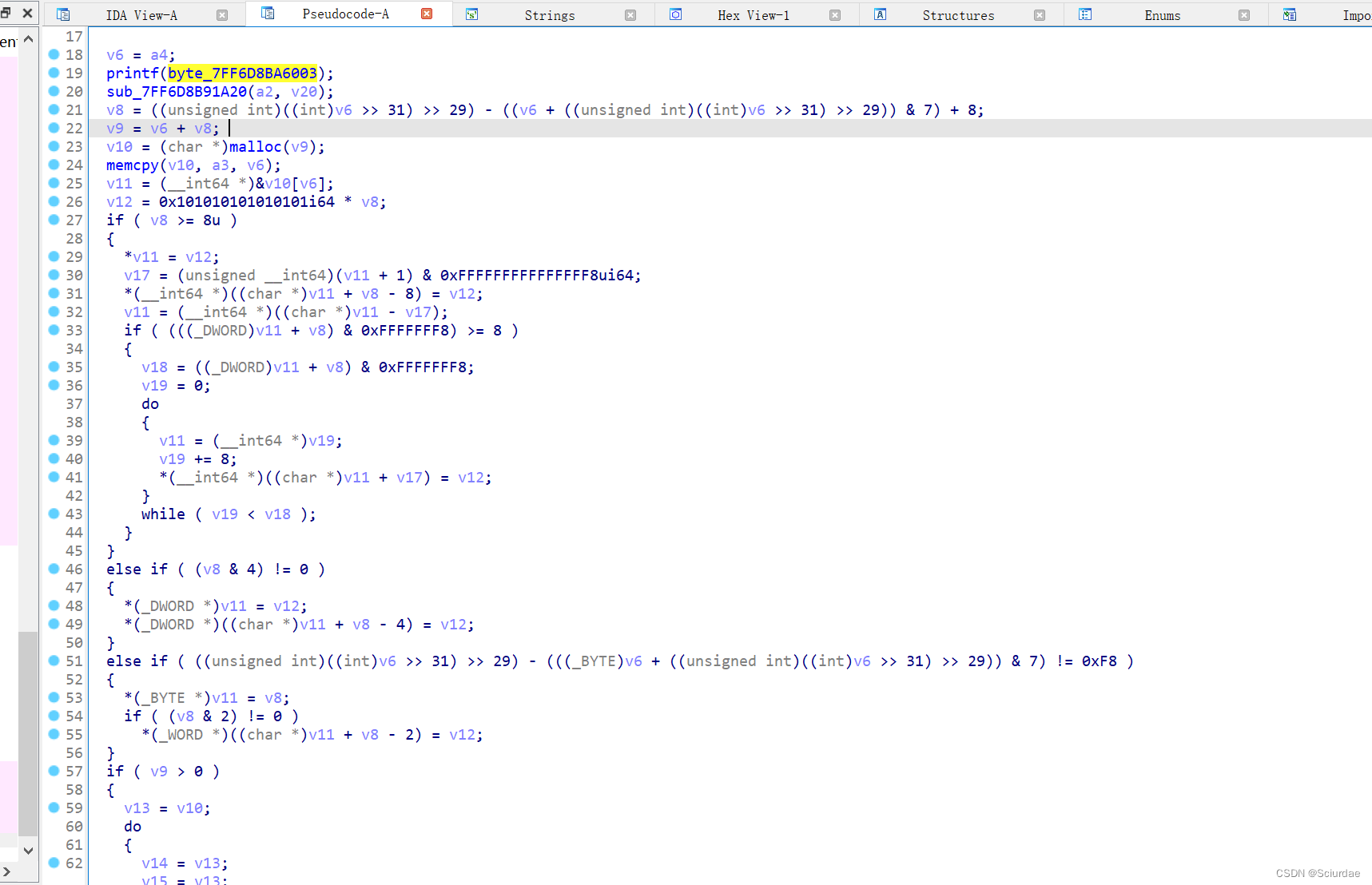Click the 0xF8 constant on line 51
Screen dimensions: 1372x885
[1100, 661]
